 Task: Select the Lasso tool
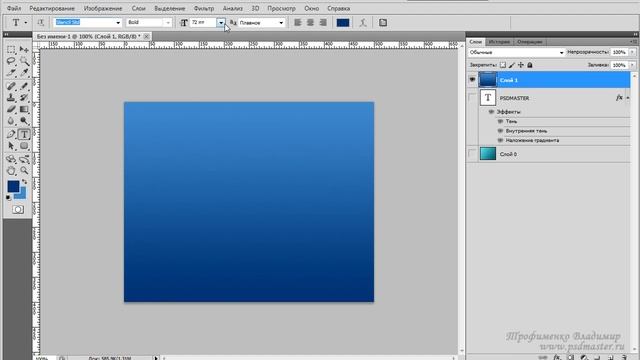click(11, 61)
